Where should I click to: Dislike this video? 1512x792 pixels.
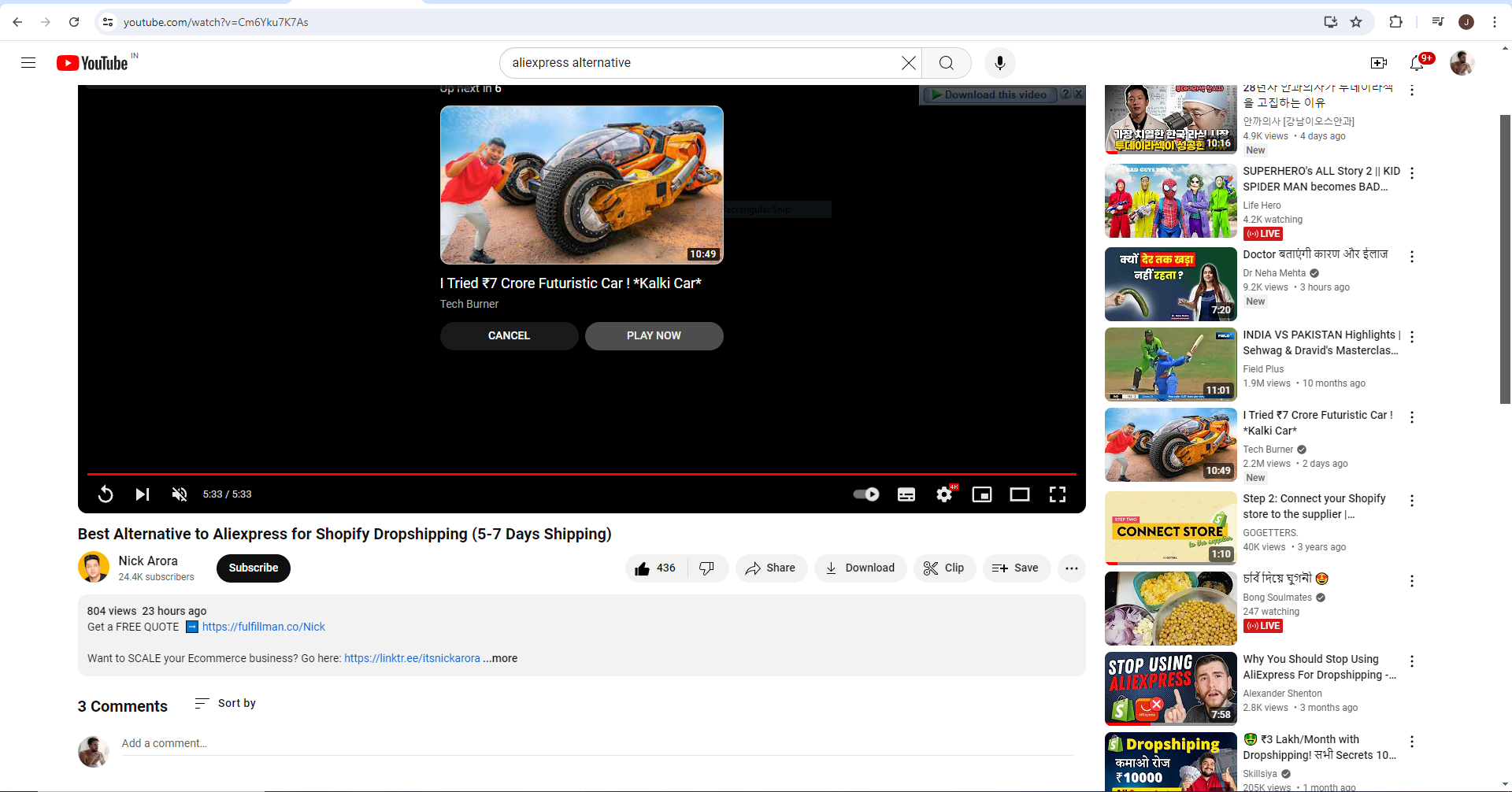point(707,568)
